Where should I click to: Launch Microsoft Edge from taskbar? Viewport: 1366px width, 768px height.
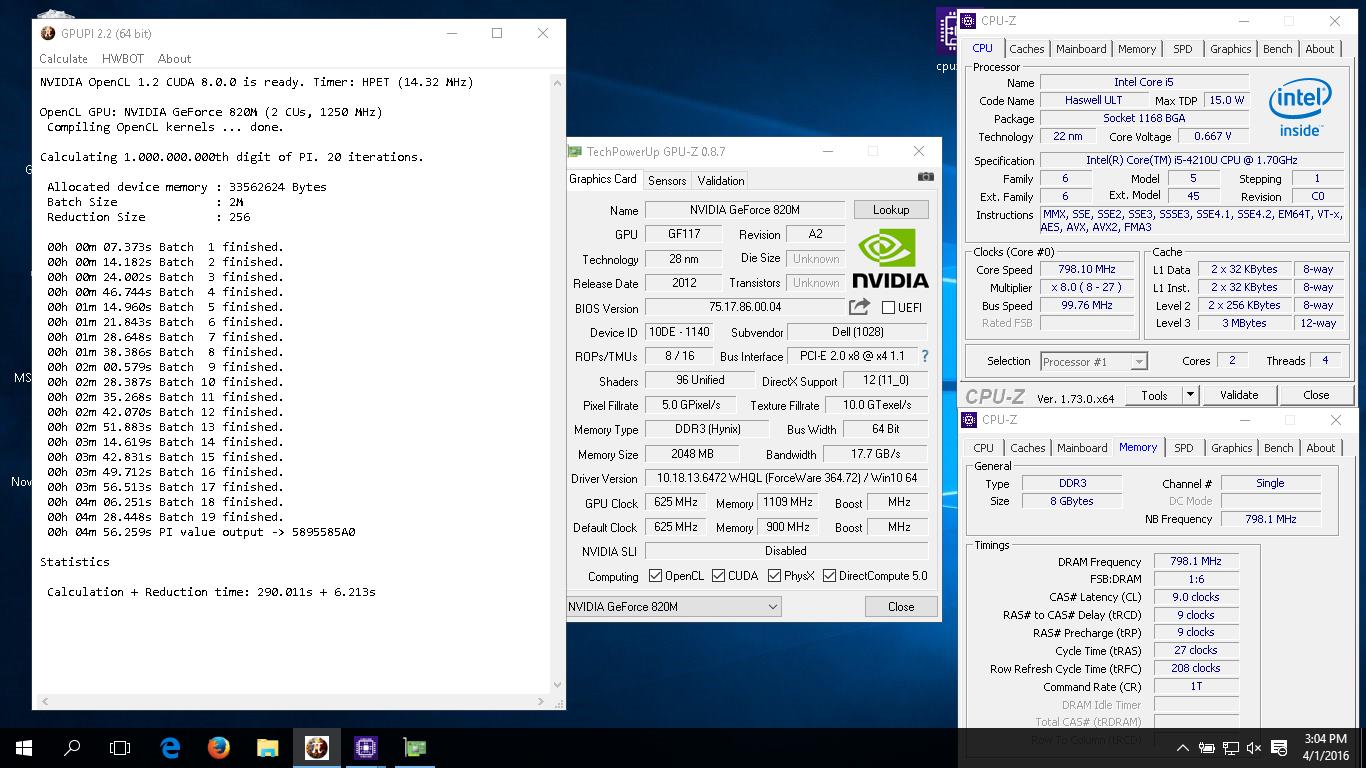point(170,748)
